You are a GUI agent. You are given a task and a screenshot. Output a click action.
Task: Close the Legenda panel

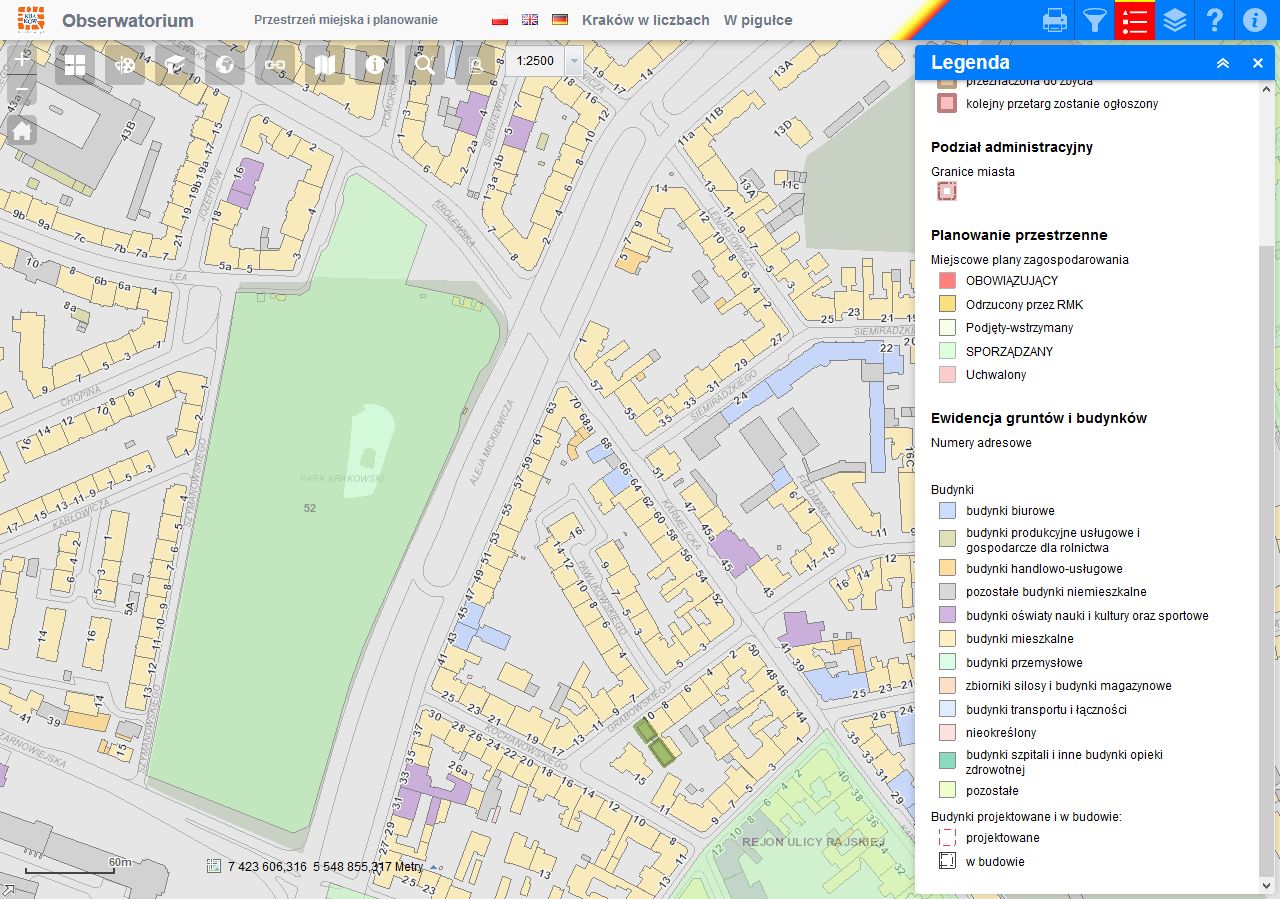(x=1258, y=63)
